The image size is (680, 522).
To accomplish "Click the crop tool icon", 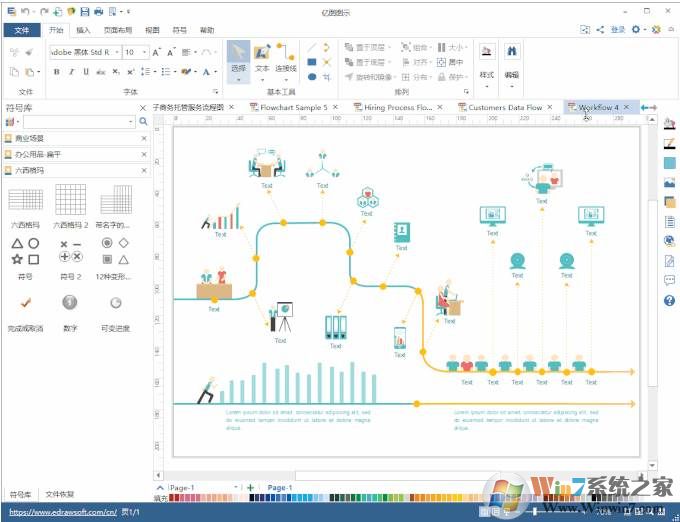I will 327,77.
